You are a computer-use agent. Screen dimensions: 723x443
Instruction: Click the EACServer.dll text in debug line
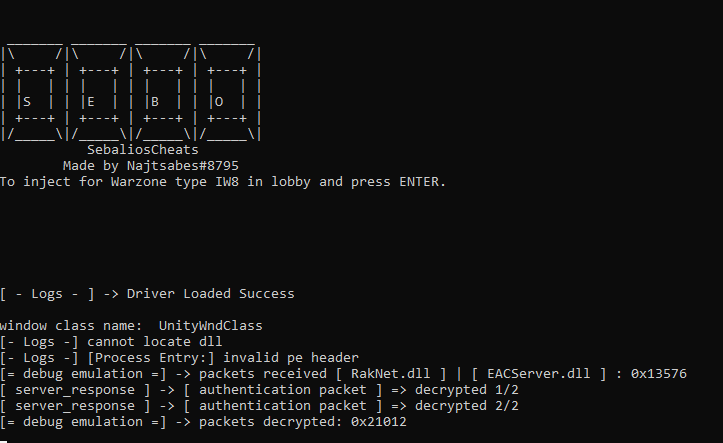539,373
